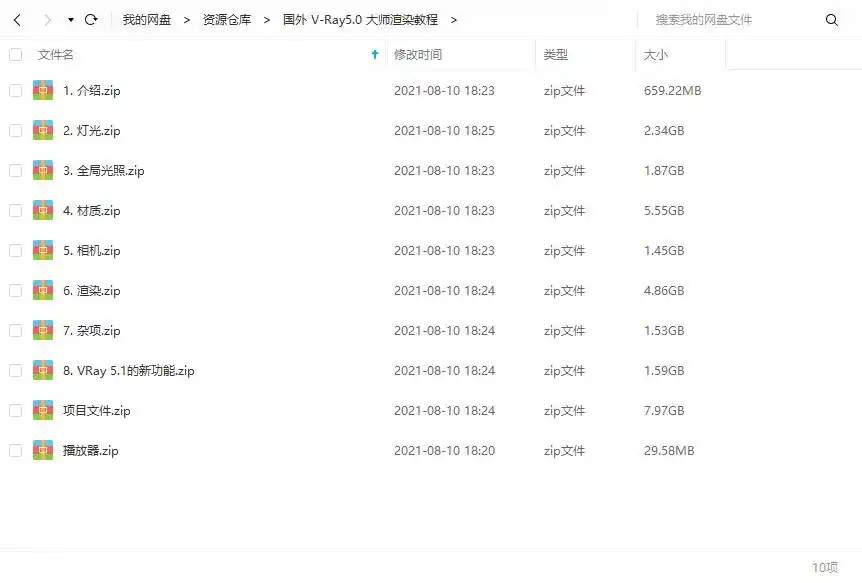This screenshot has width=862, height=583.
Task: Open the file 8. VRay 5.1的新功能.zip
Action: click(x=128, y=371)
